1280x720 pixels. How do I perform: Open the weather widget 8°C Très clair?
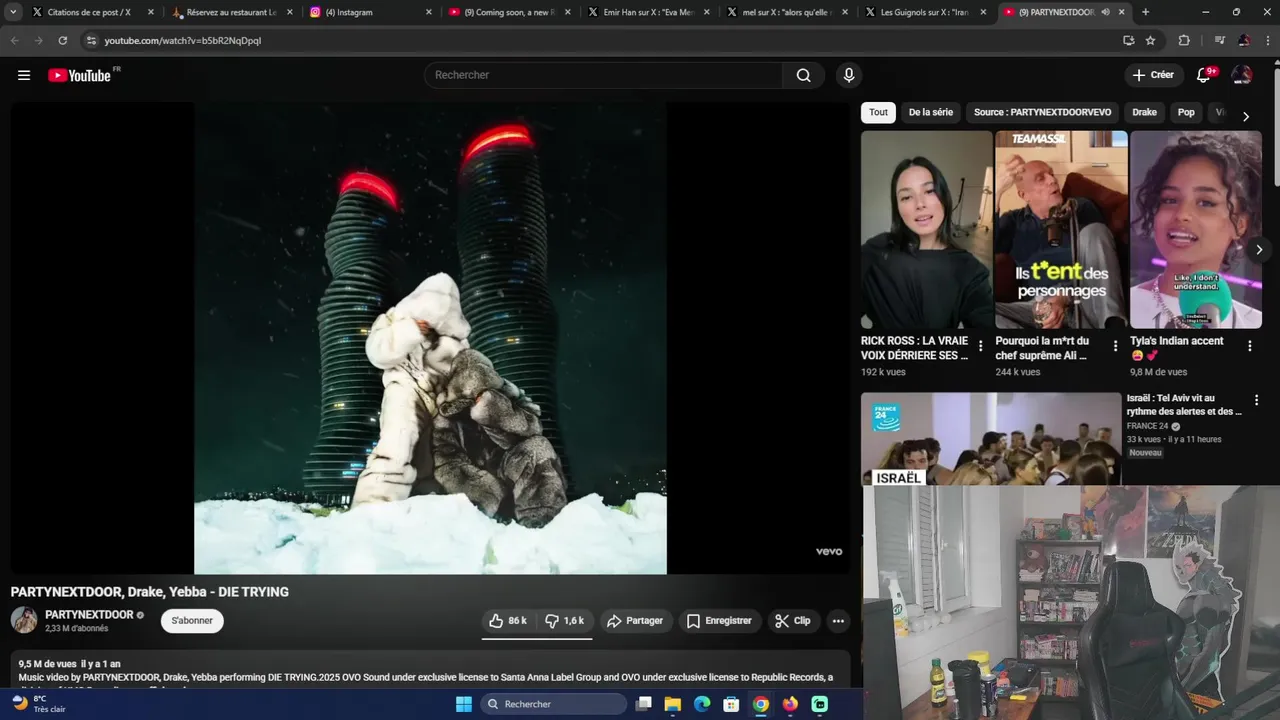click(x=40, y=704)
